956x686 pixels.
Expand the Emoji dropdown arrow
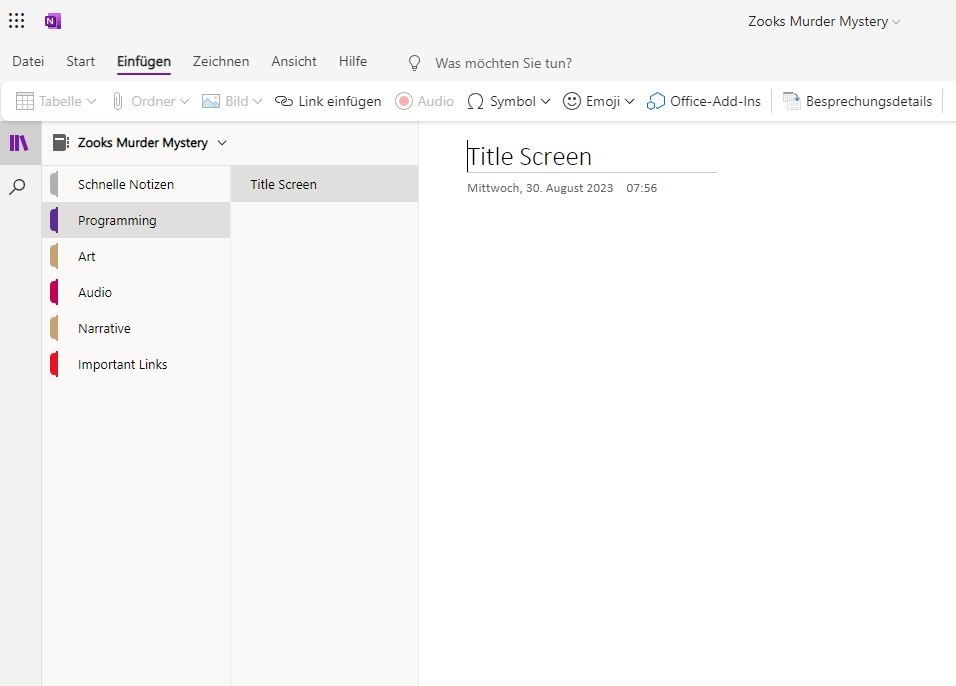click(x=629, y=101)
